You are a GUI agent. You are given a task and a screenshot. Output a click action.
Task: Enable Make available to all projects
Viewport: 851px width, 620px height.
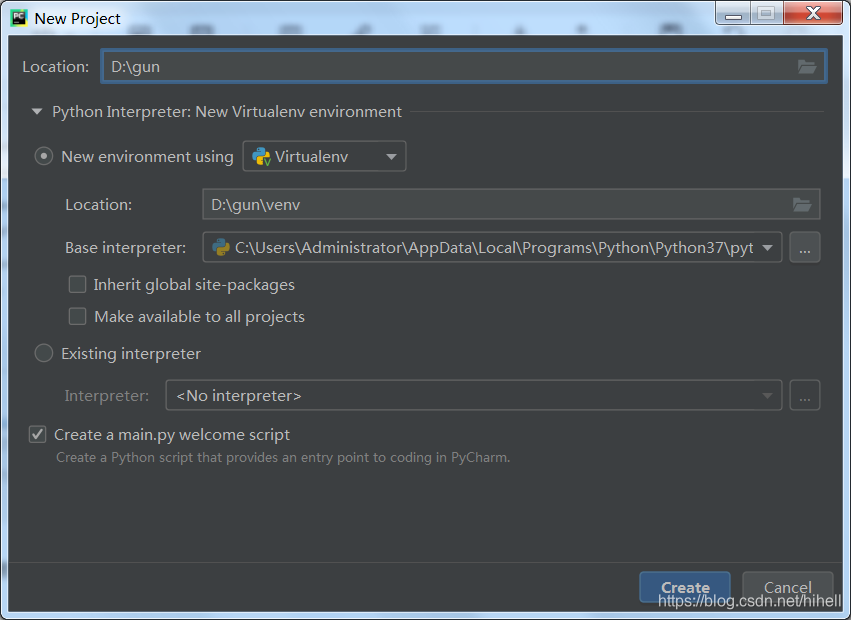point(78,317)
